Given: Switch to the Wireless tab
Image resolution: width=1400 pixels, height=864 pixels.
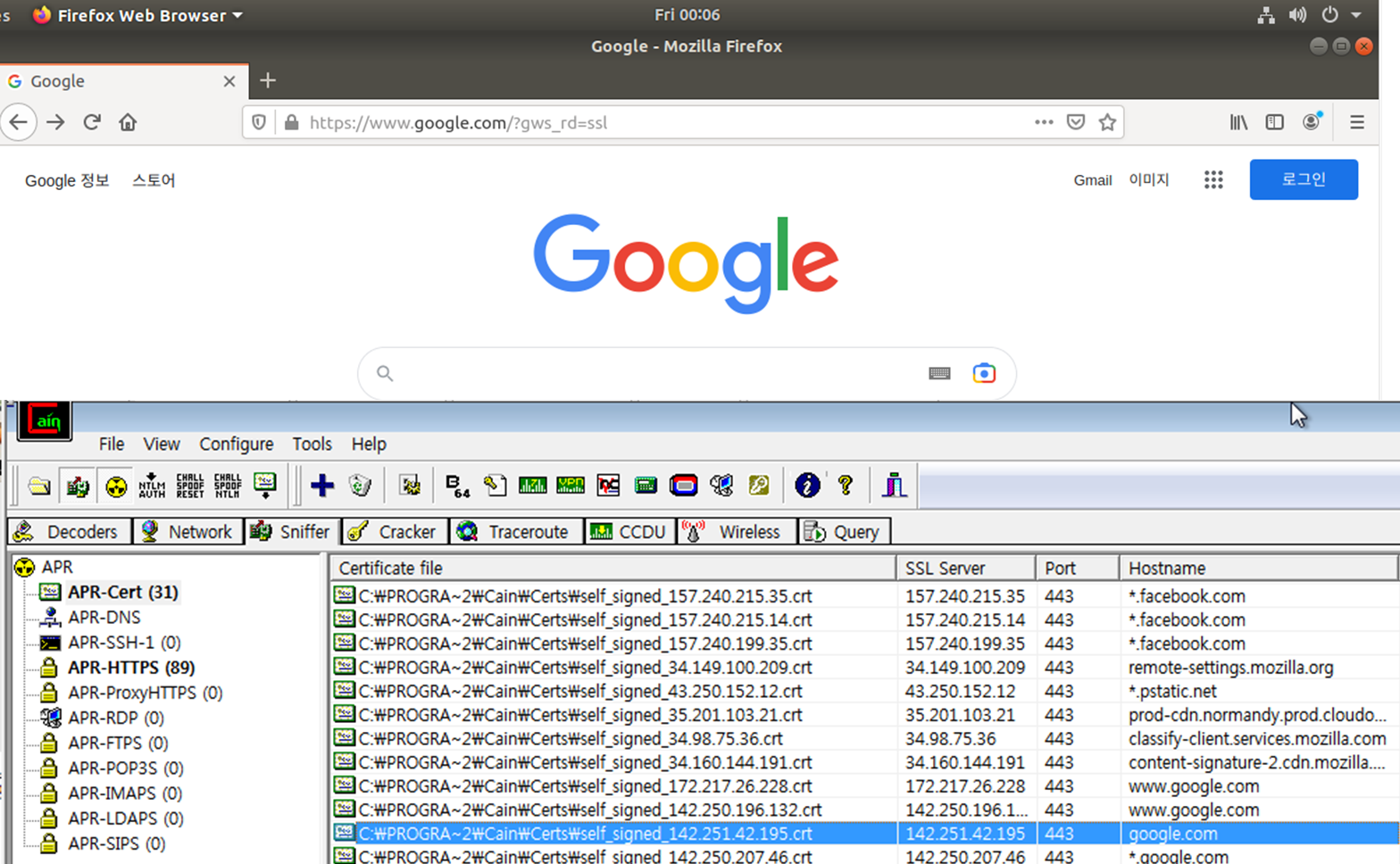Looking at the screenshot, I should coord(737,532).
